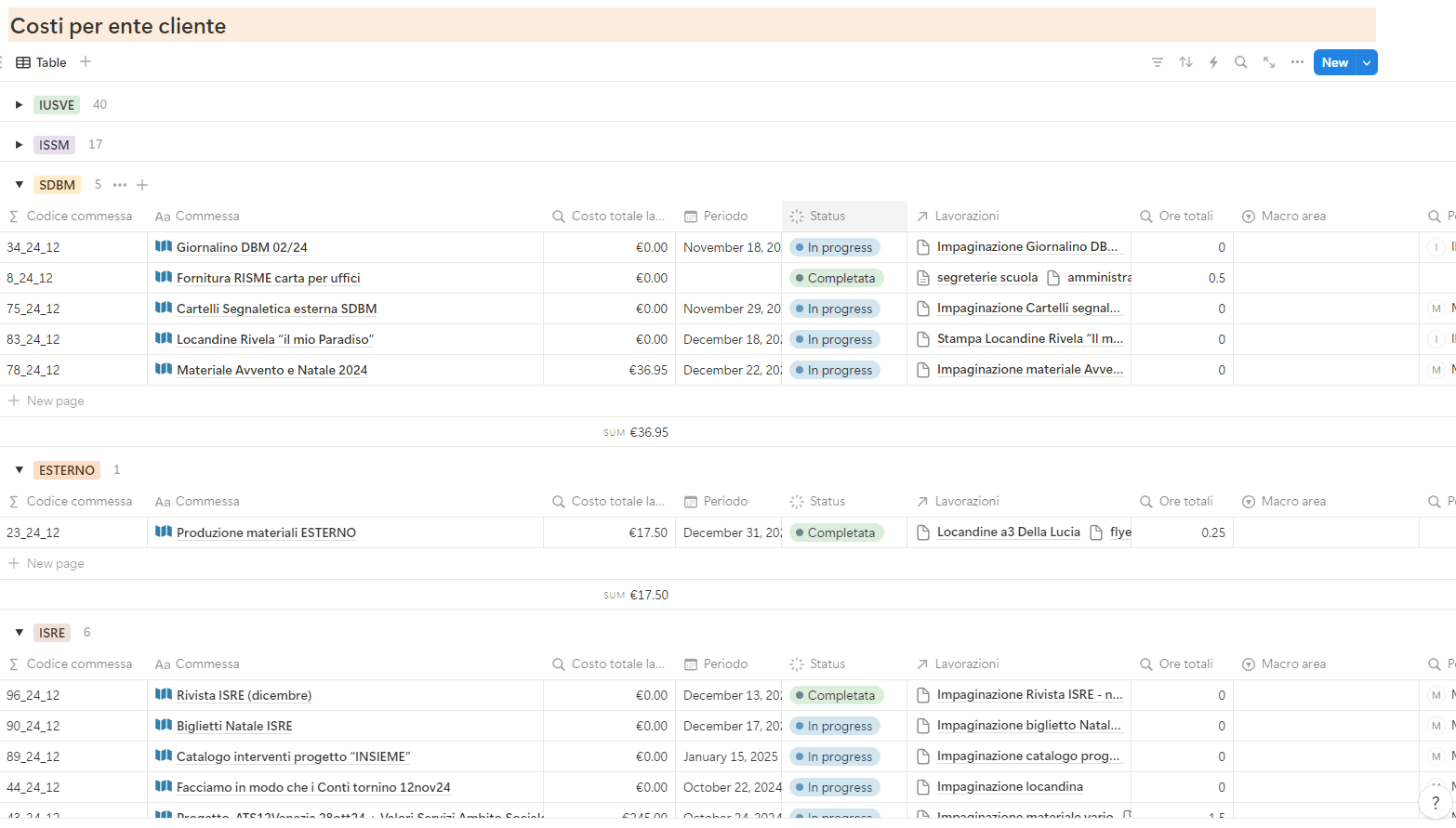The image size is (1456, 828).
Task: Click page icon of Produzione materiali ESTERNO
Action: 164,532
